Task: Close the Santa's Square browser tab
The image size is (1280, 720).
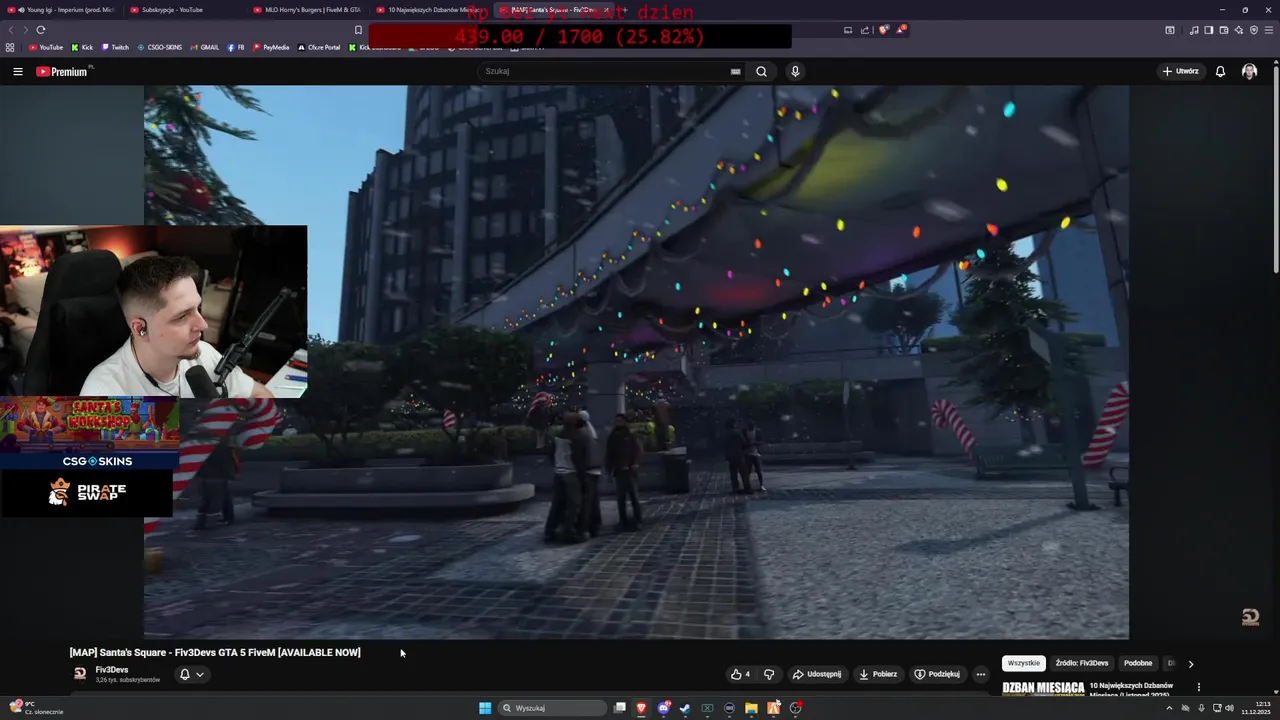Action: coord(606,9)
